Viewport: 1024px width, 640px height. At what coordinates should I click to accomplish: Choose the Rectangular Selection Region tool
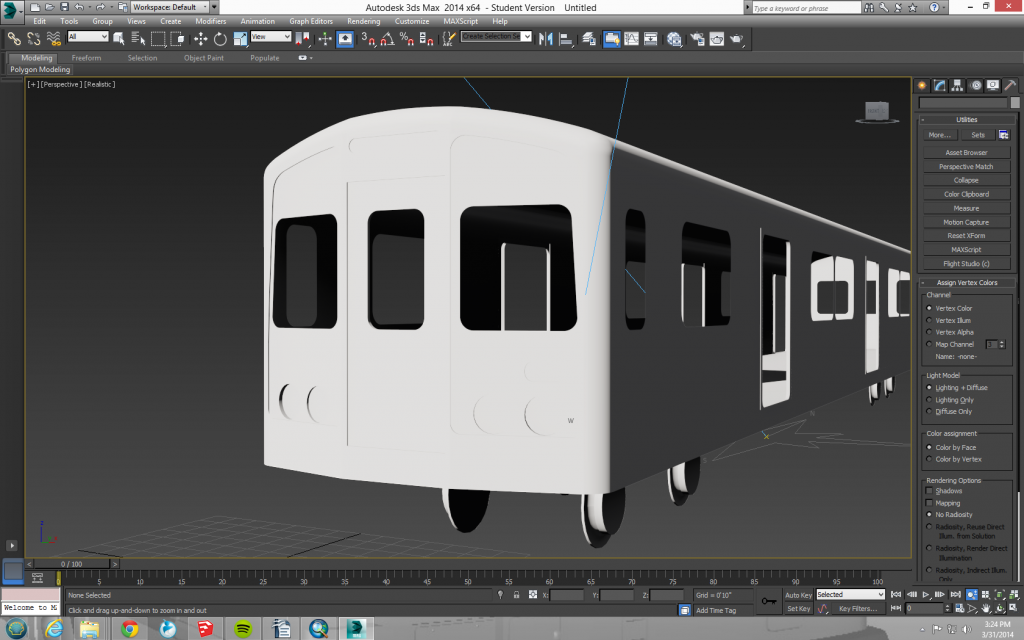158,39
